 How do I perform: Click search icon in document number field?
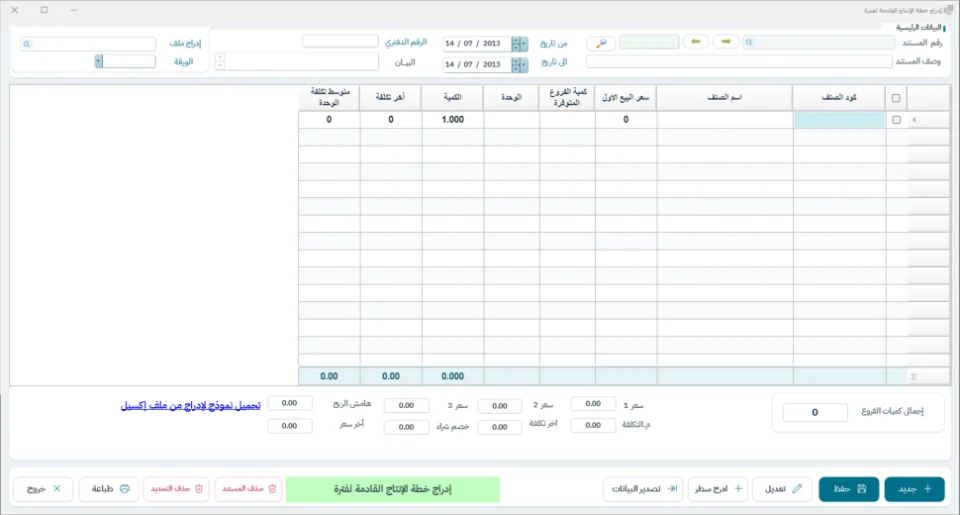[x=749, y=42]
